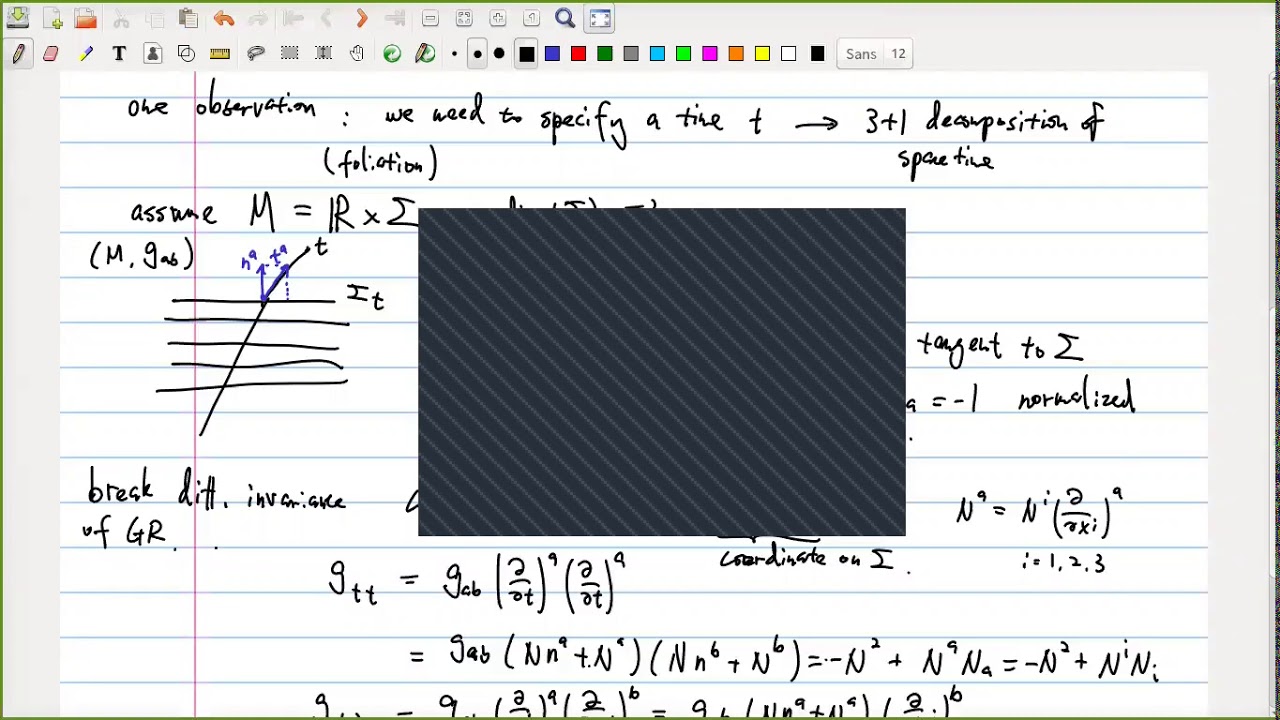Select the vertical space tool
Image resolution: width=1280 pixels, height=720 pixels.
coord(323,54)
